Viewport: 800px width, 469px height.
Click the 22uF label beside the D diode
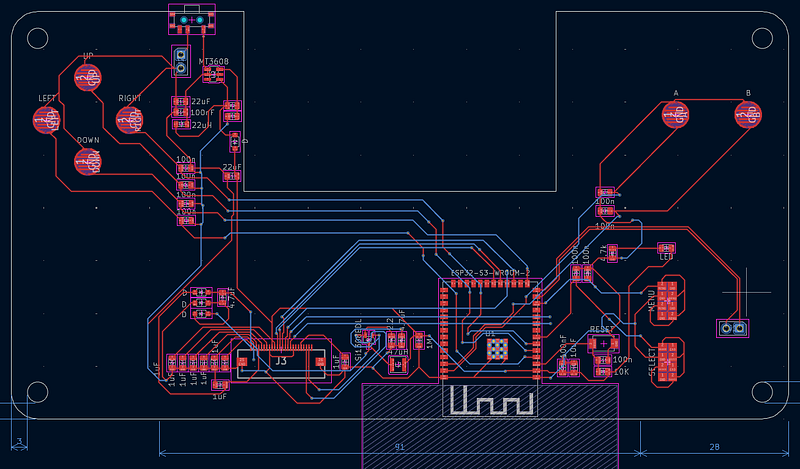(232, 167)
